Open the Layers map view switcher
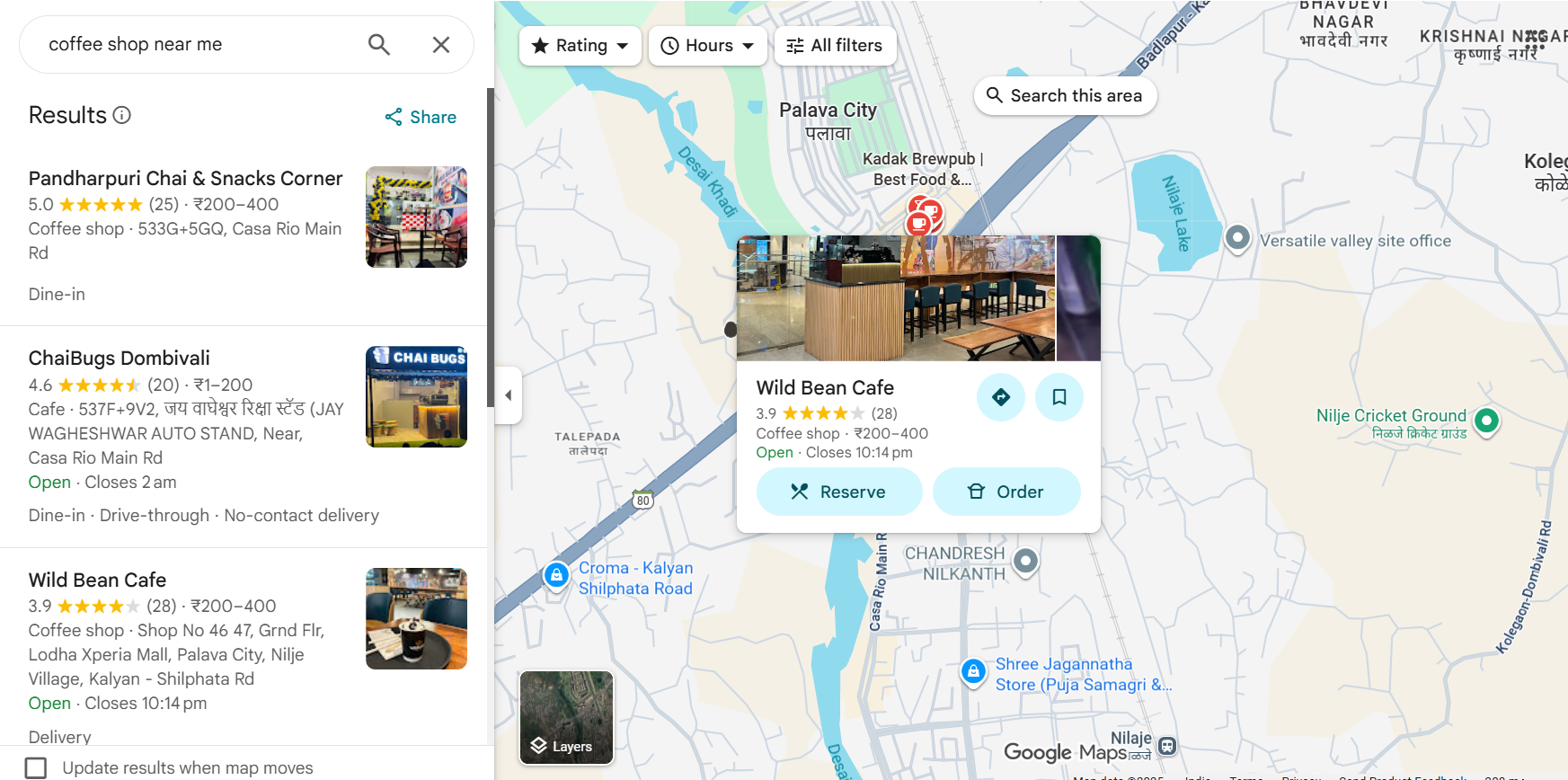The image size is (1568, 780). tap(566, 717)
